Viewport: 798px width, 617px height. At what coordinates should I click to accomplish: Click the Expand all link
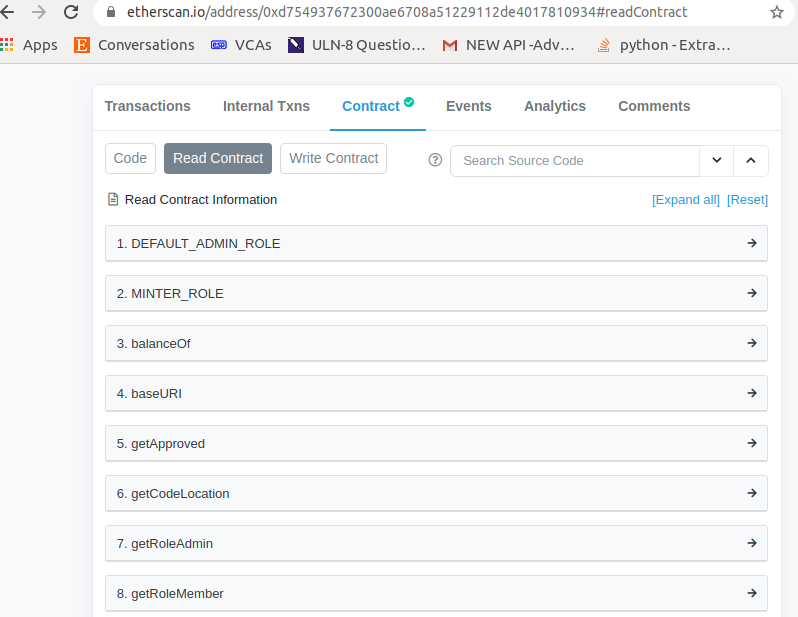(686, 200)
